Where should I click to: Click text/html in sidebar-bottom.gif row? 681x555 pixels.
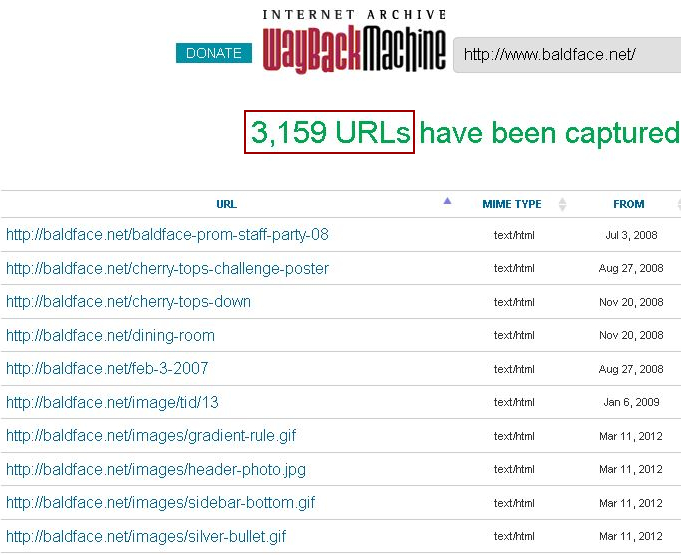tap(514, 503)
